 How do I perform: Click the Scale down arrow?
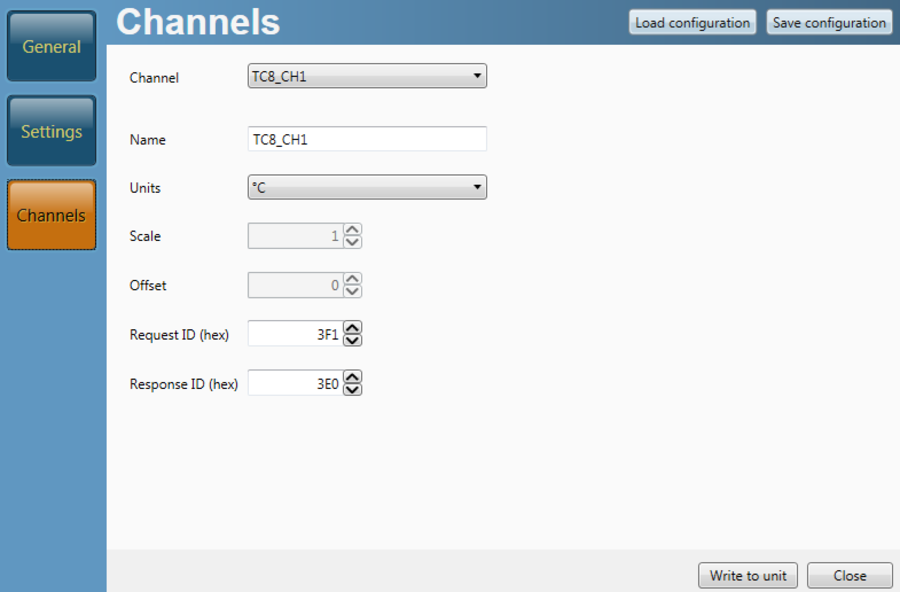pos(352,243)
